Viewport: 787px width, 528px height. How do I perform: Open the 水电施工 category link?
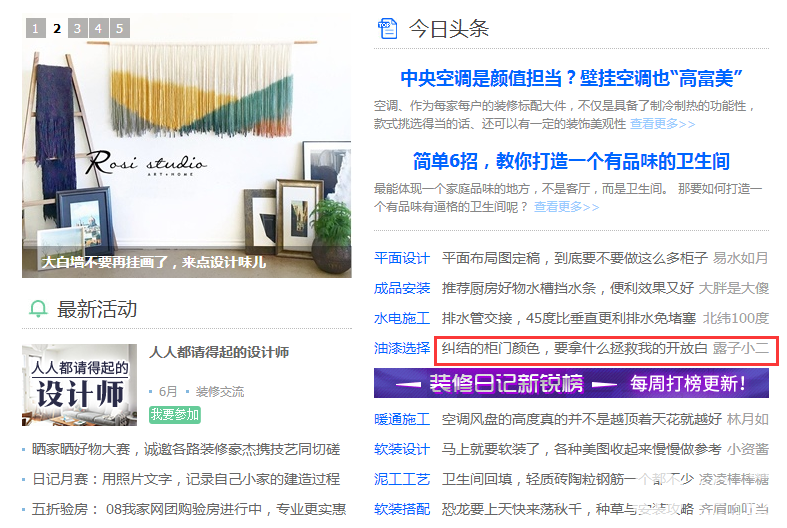[402, 318]
